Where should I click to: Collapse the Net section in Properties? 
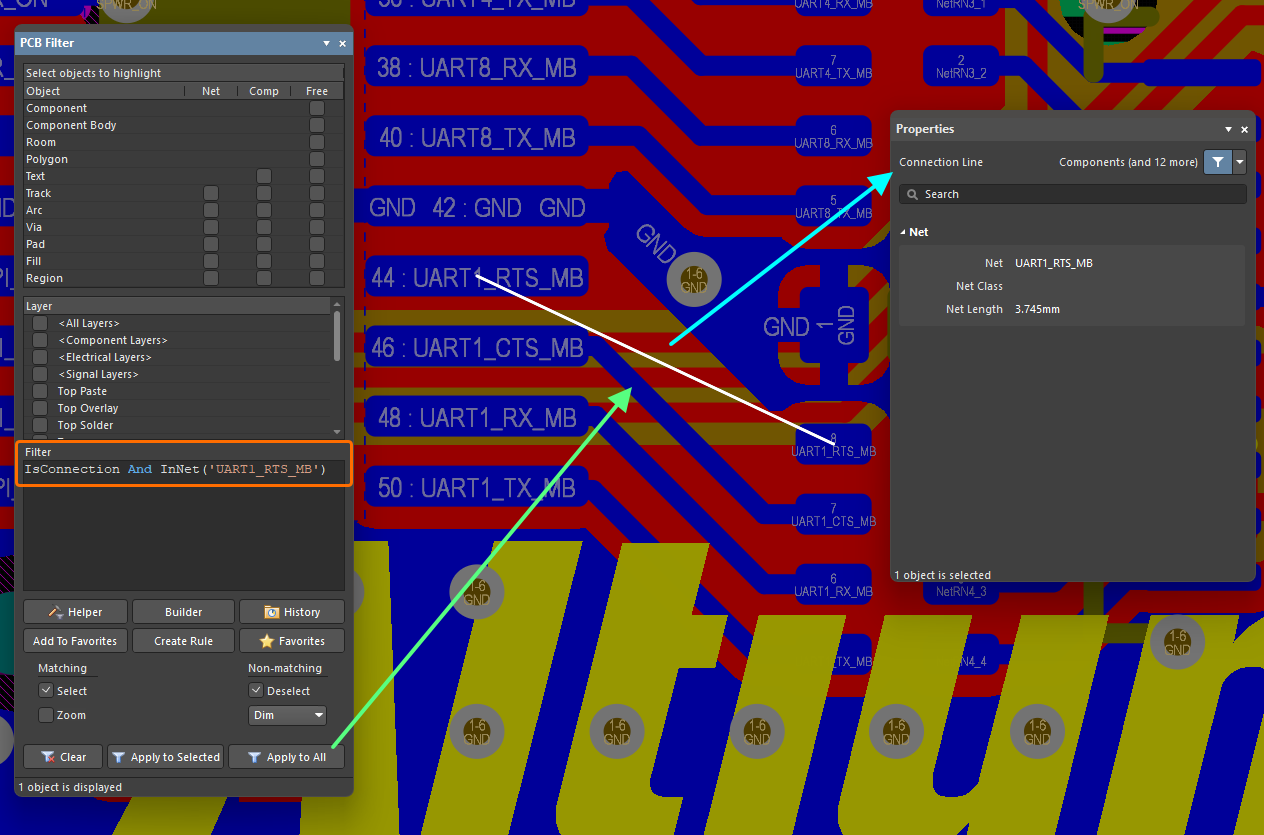(904, 232)
